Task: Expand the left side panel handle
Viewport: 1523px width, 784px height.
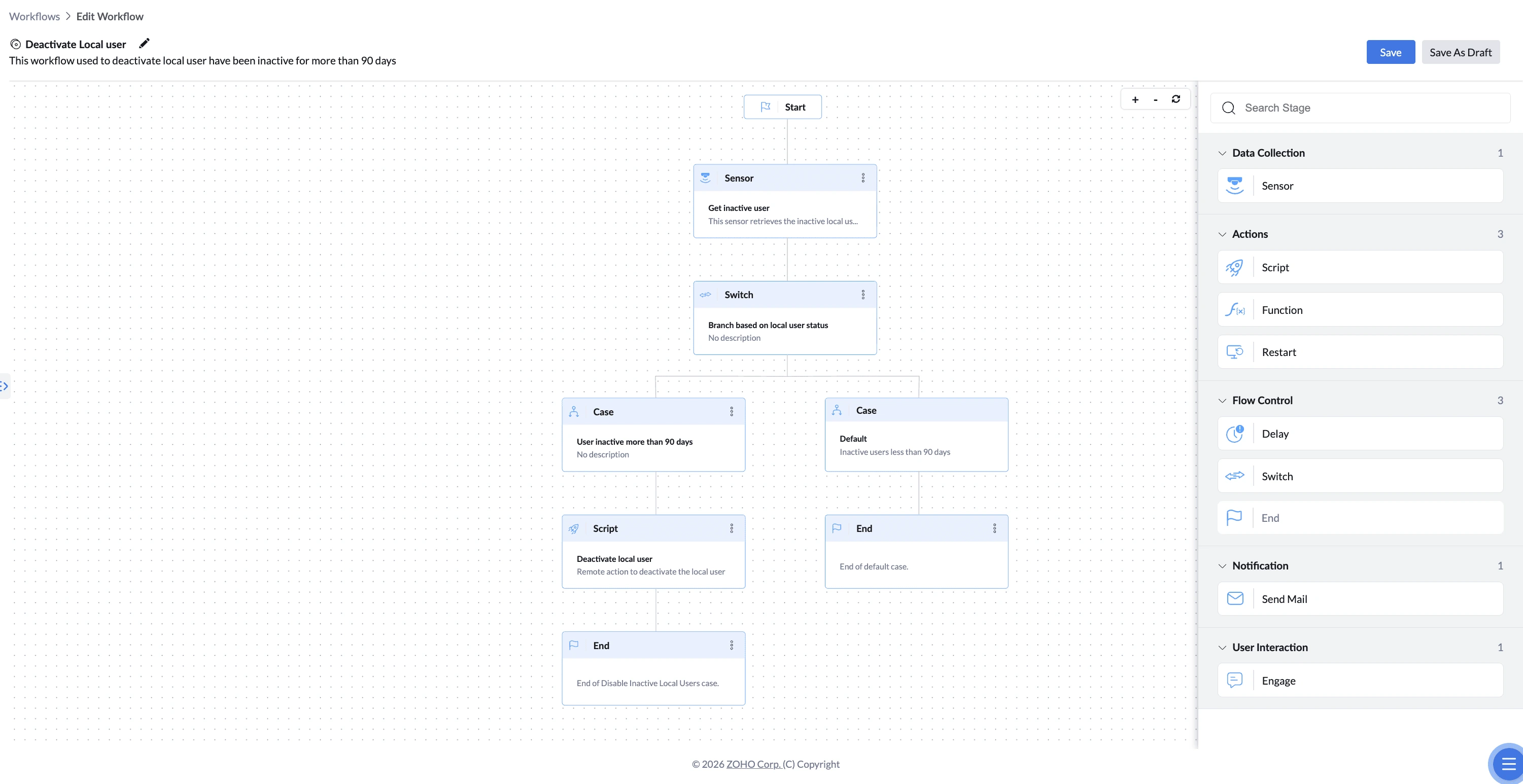Action: click(x=4, y=386)
